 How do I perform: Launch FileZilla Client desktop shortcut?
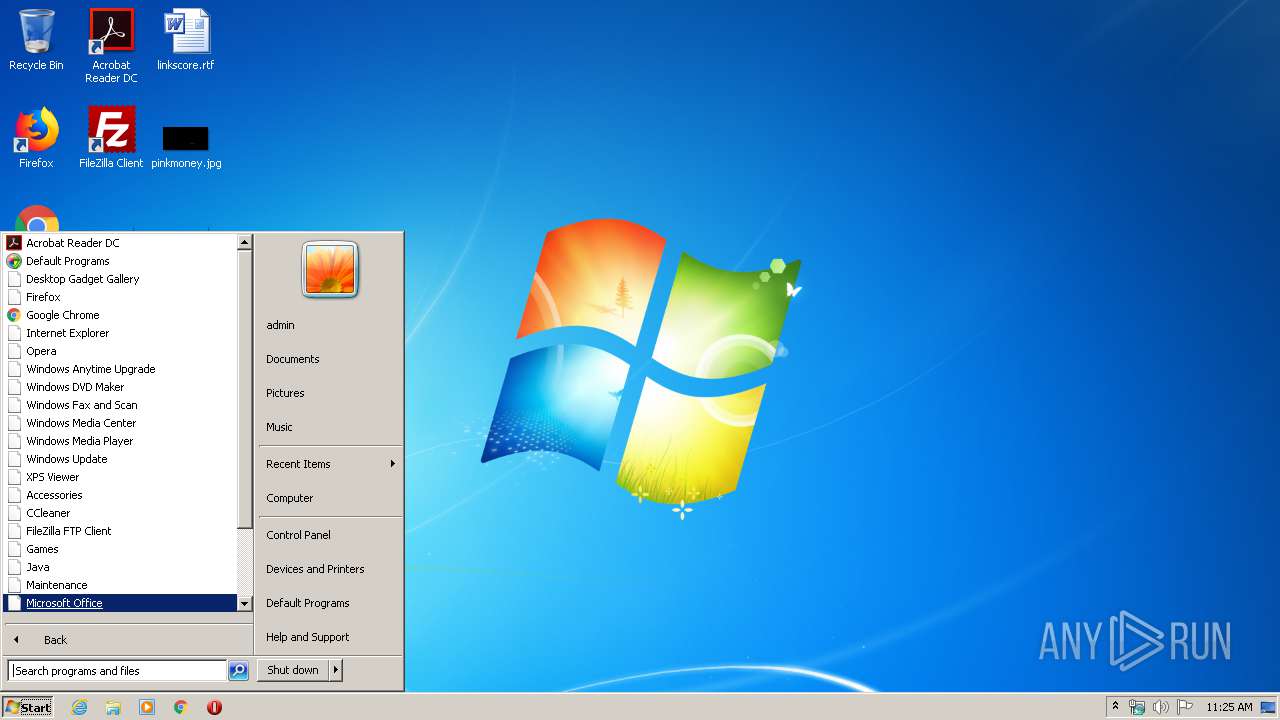click(111, 138)
